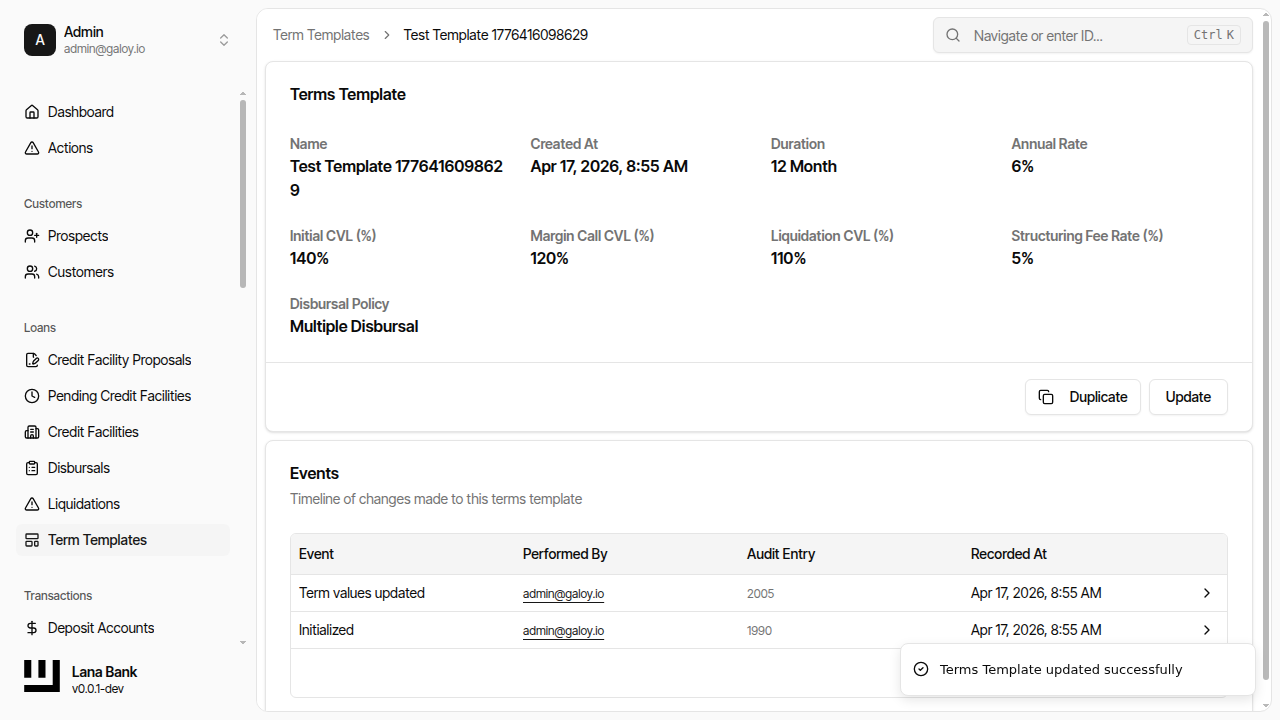This screenshot has width=1280, height=720.
Task: Click the Customers people icon
Action: [32, 272]
